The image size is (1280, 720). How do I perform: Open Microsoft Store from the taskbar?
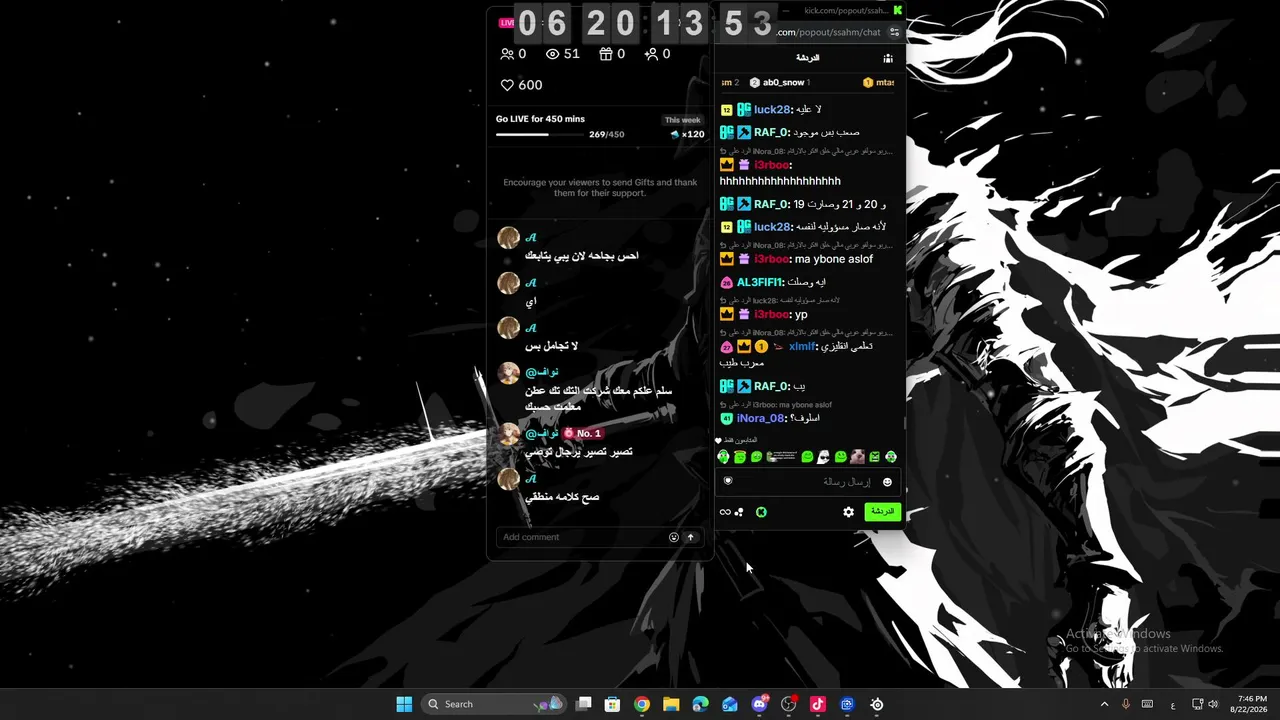pos(613,704)
